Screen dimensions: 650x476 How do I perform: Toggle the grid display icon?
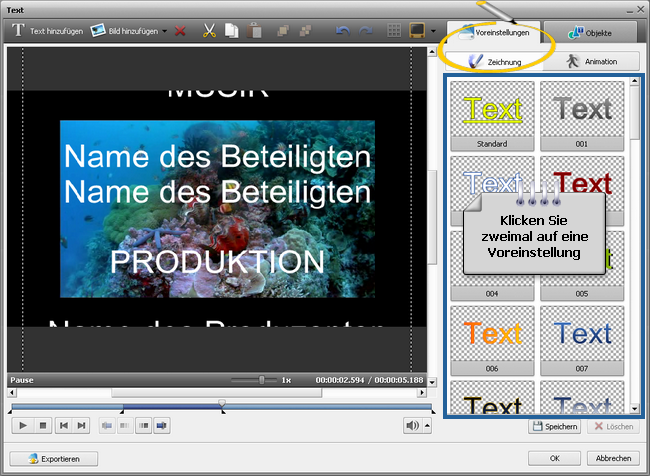click(x=394, y=31)
